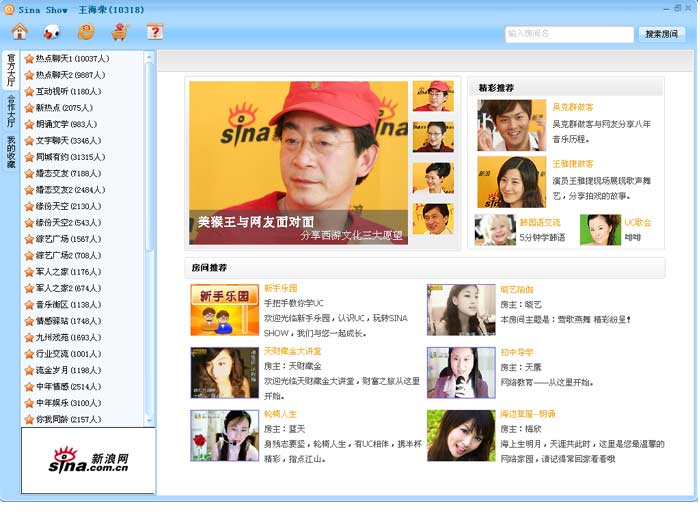
Task: Click the green-background thumbnail for UC歌会
Action: pos(600,230)
